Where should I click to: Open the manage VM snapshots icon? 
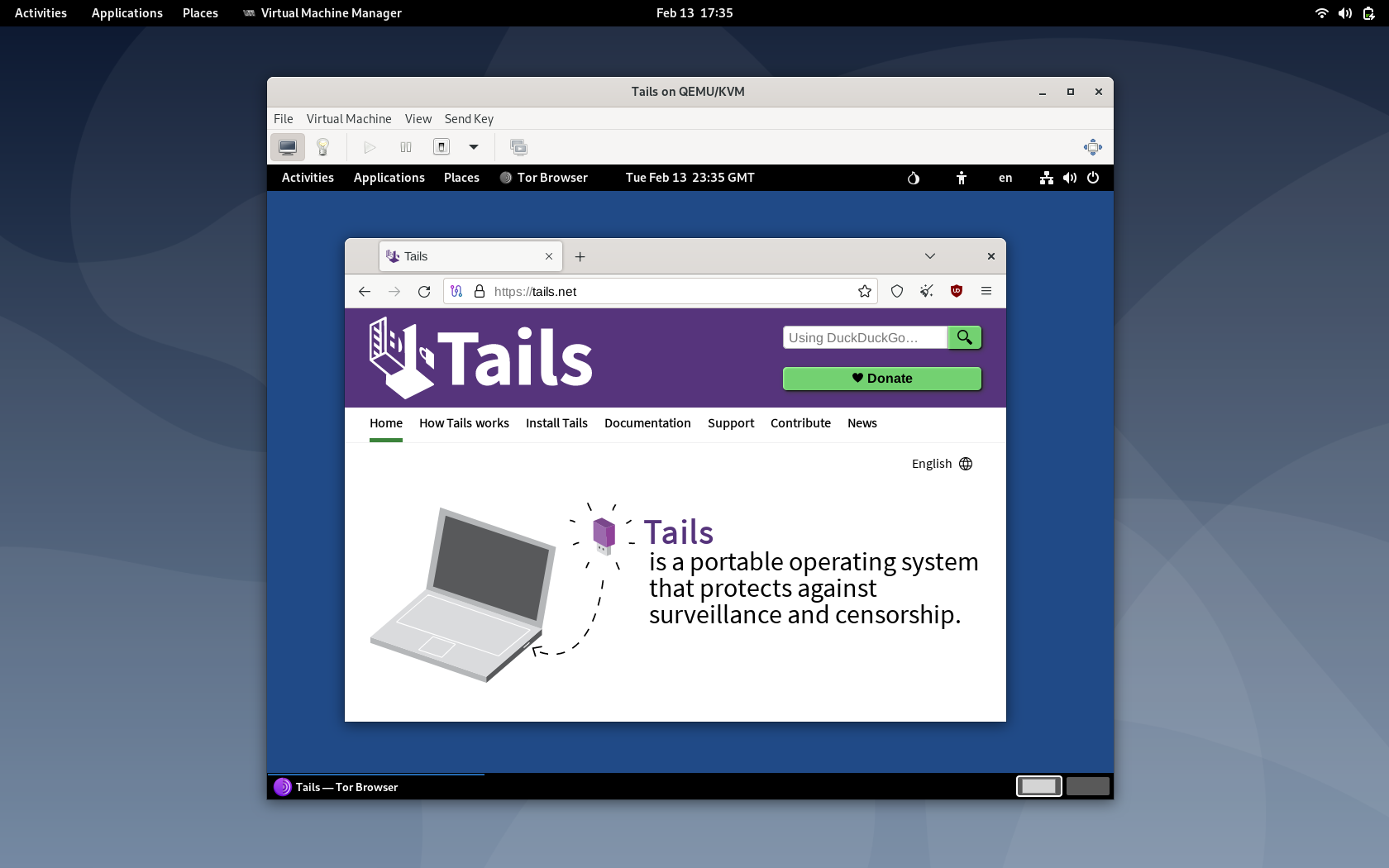(x=518, y=147)
